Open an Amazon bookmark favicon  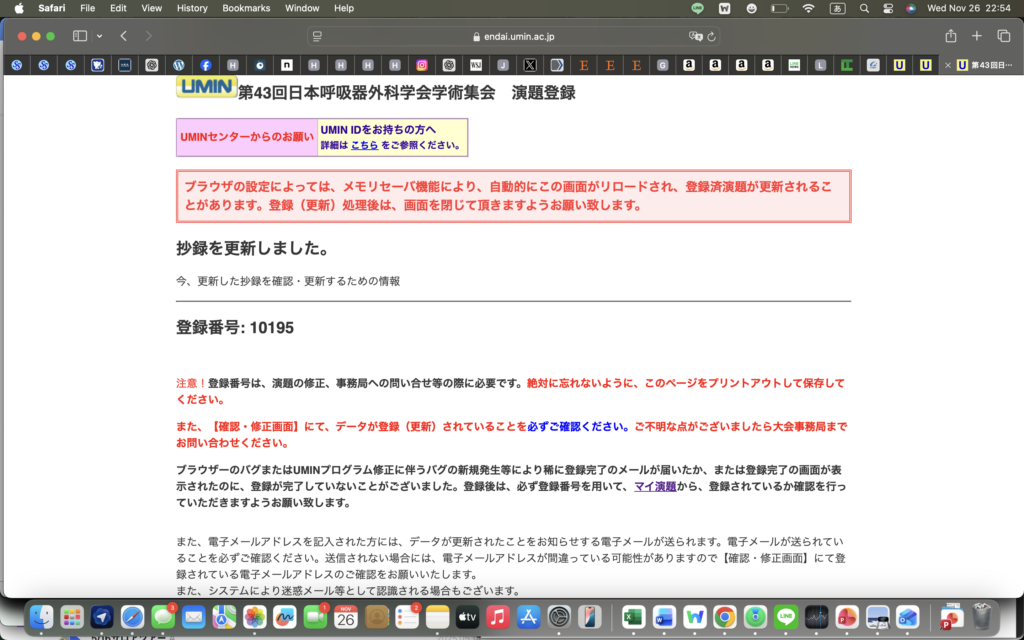688,65
